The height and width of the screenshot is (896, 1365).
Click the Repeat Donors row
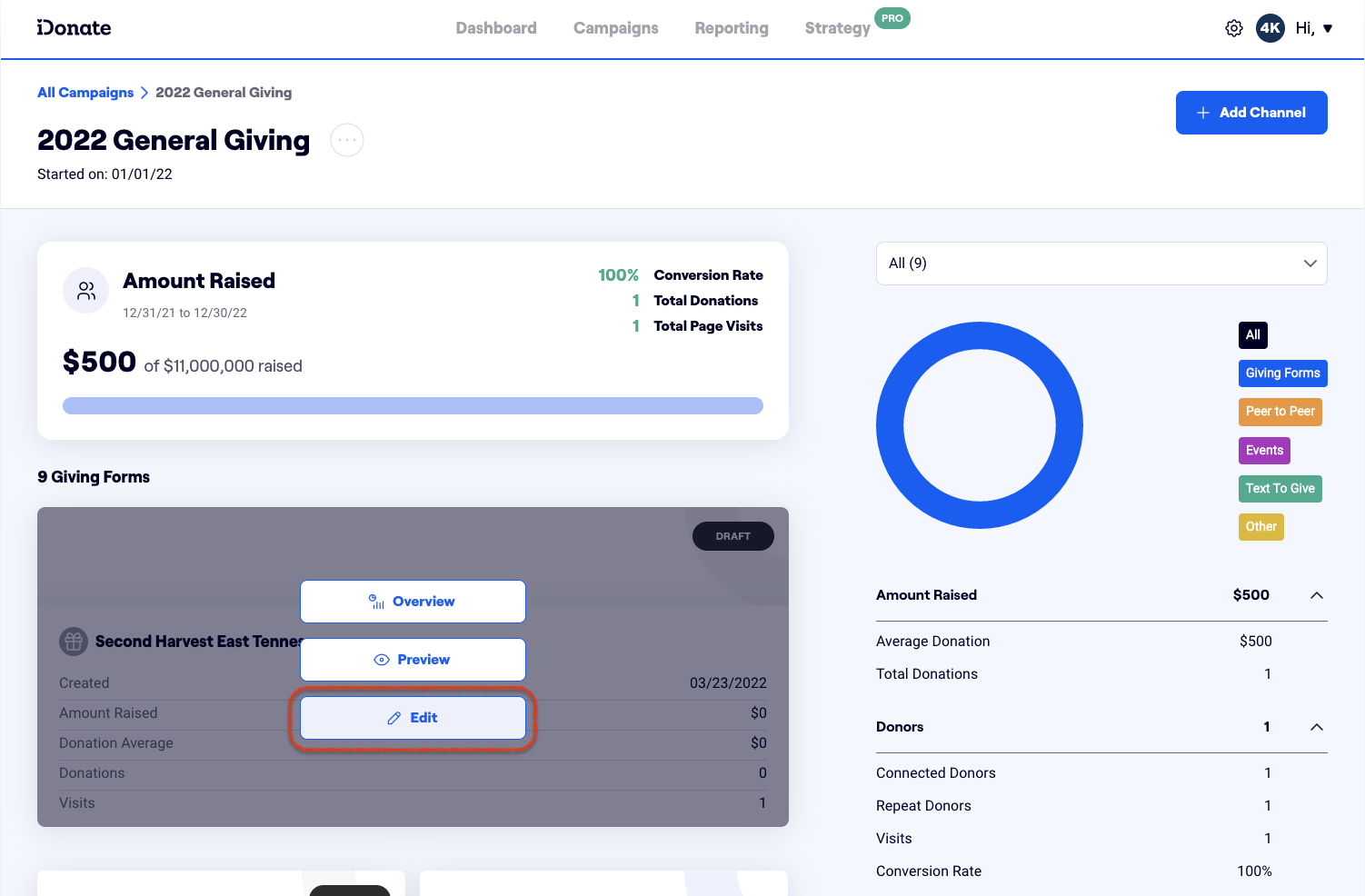coord(1074,806)
